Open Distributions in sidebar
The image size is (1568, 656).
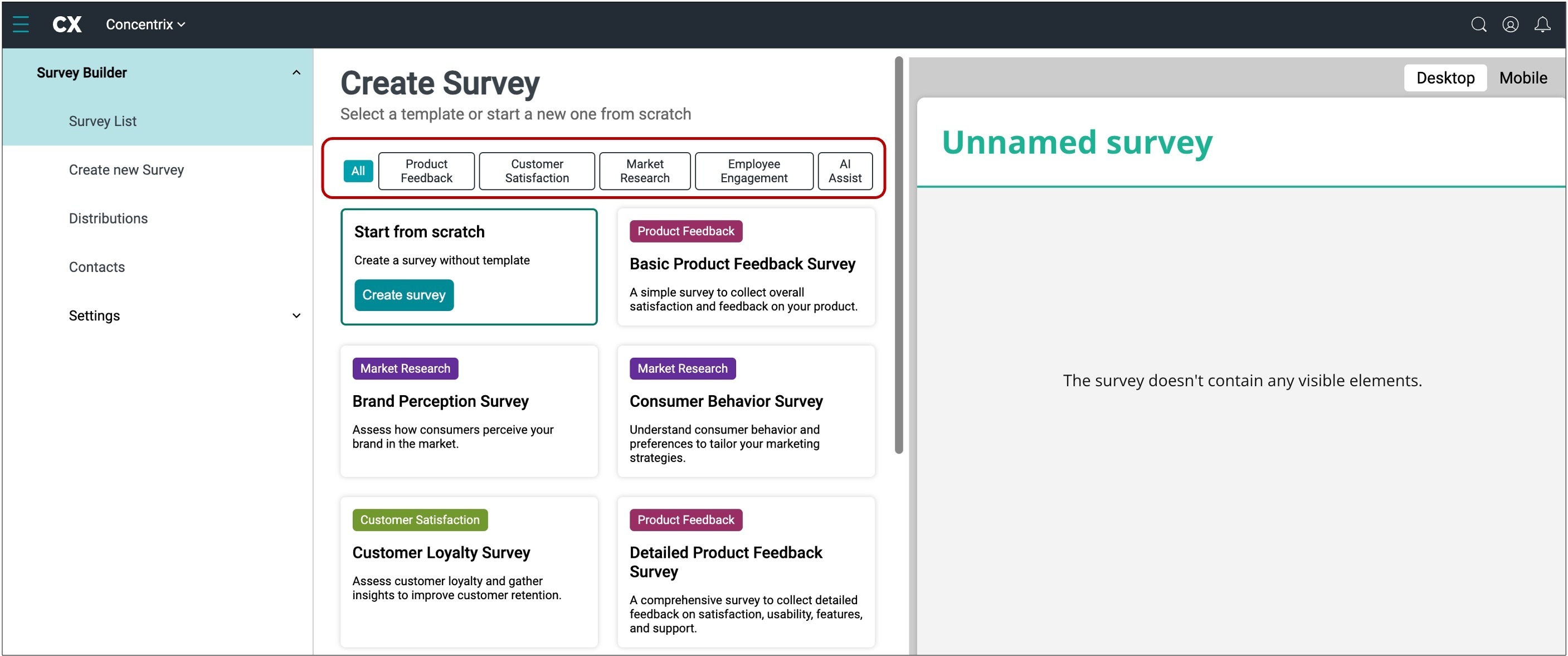click(x=108, y=218)
